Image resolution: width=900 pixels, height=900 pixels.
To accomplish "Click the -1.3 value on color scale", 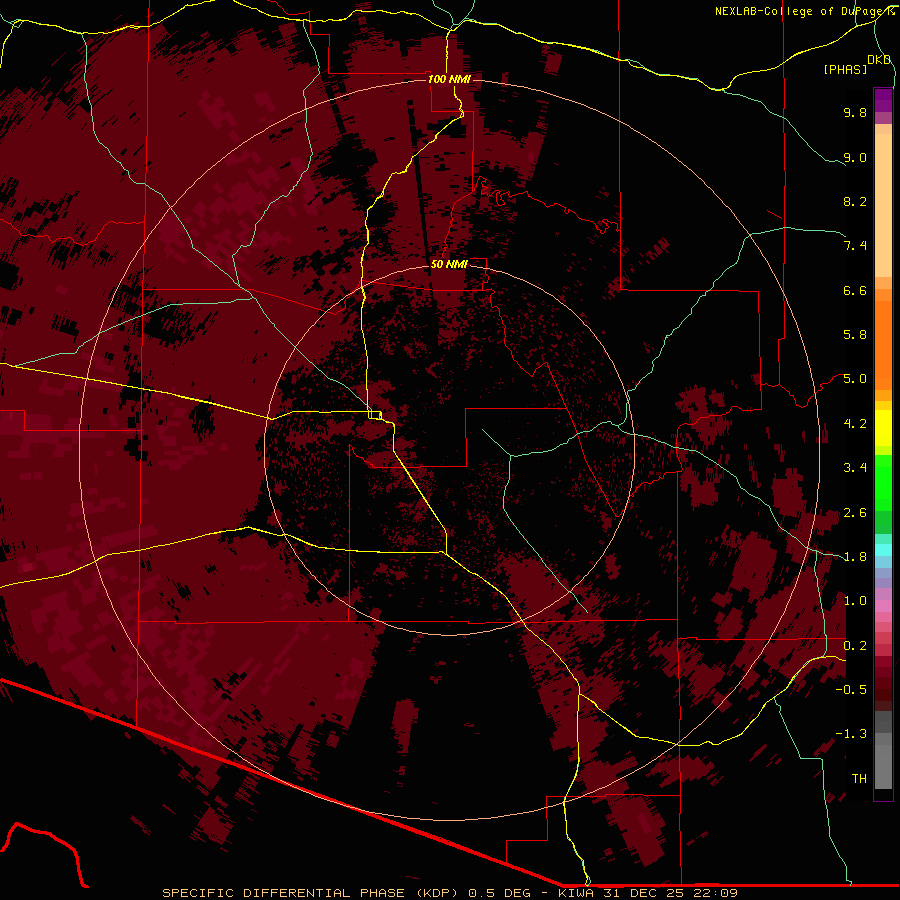I will point(851,734).
